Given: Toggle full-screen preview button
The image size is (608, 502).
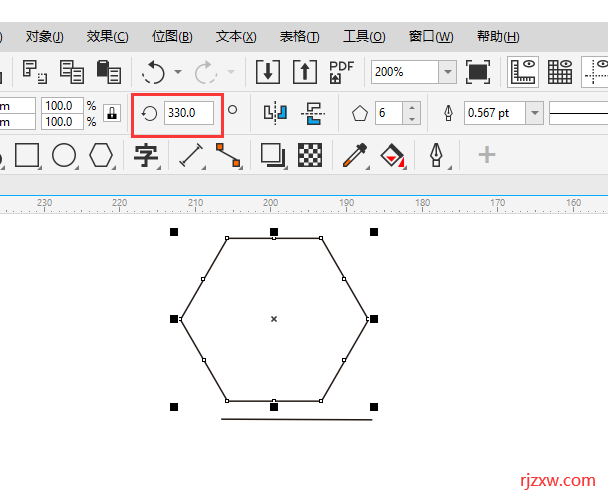Looking at the screenshot, I should coord(478,72).
